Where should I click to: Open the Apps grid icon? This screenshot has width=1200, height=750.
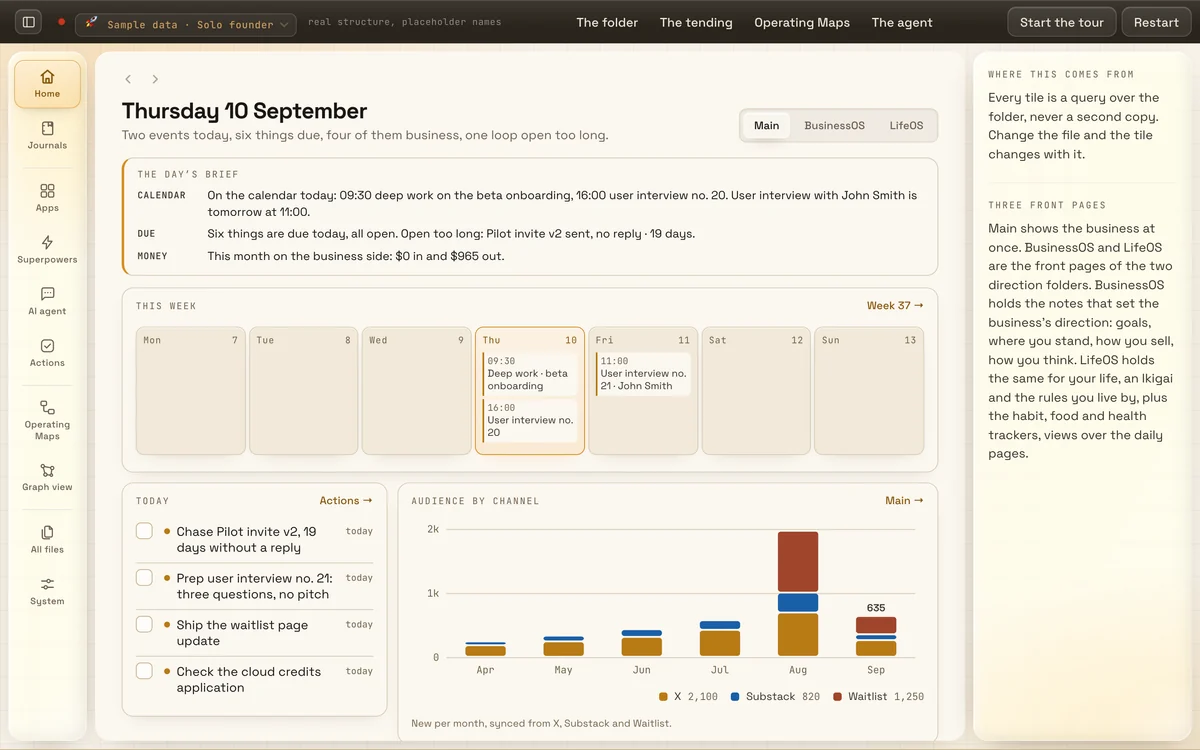coord(47,198)
